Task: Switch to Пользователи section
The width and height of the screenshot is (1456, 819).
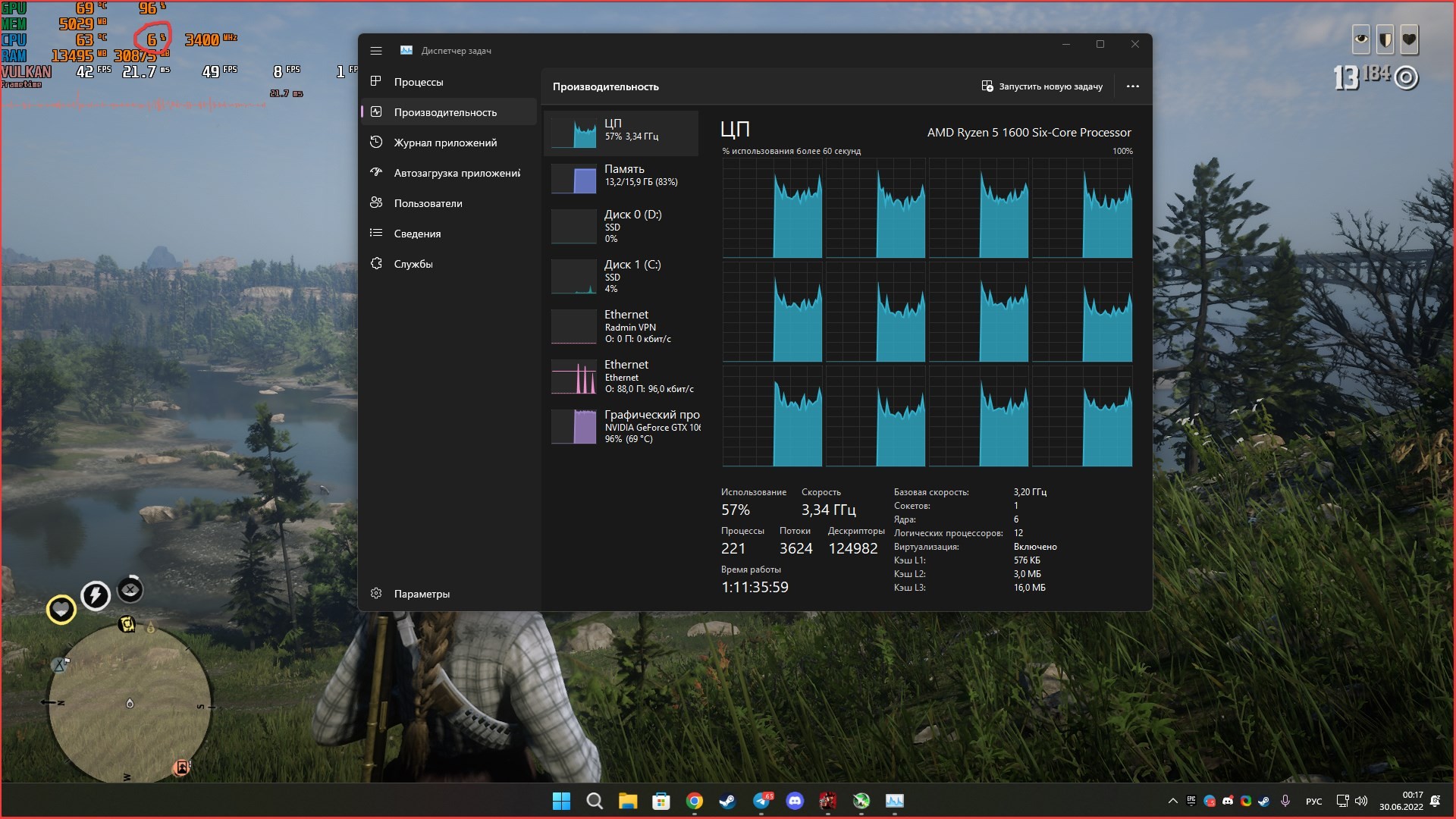Action: point(448,203)
